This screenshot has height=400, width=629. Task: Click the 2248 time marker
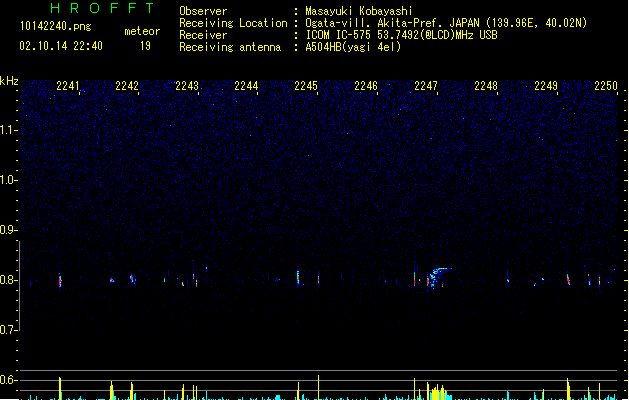point(486,86)
